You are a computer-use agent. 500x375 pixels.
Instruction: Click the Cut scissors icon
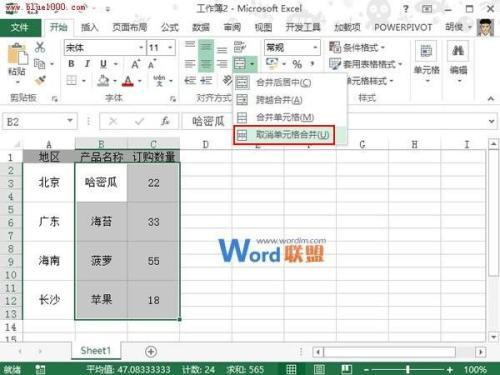pos(40,47)
